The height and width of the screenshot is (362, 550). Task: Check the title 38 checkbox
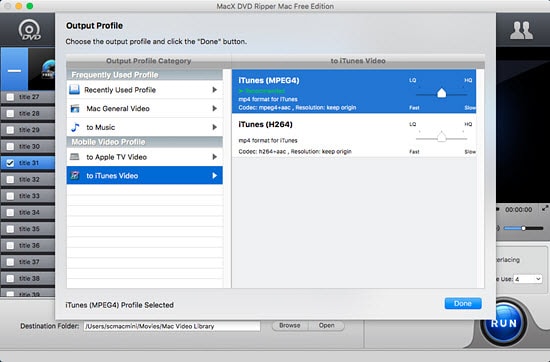[x=11, y=279]
